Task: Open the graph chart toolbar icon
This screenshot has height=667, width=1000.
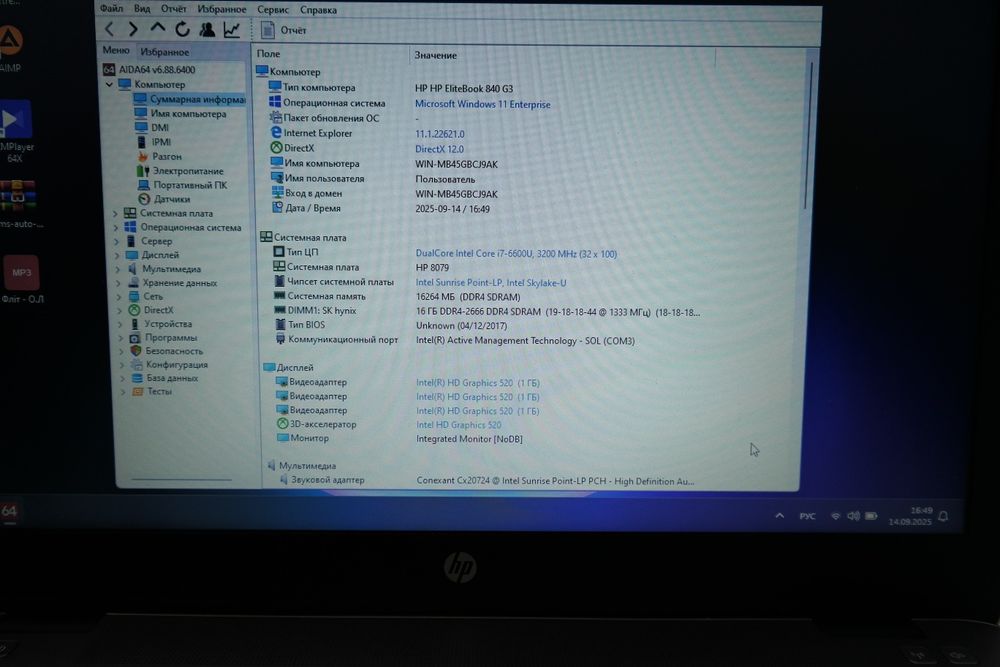Action: click(x=232, y=29)
